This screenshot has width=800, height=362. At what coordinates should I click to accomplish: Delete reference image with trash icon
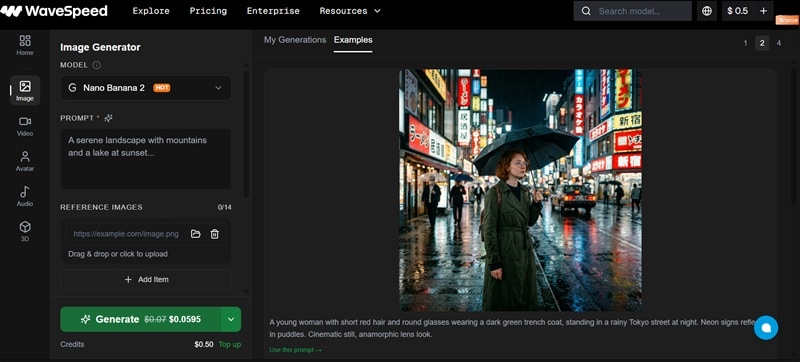point(215,234)
